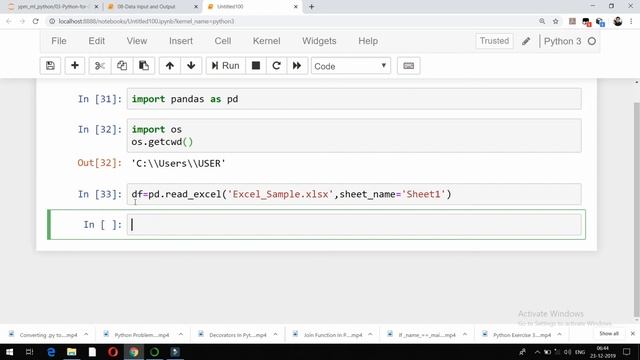Open the Chrome profile avatar
This screenshot has width=640, height=360.
(x=618, y=21)
